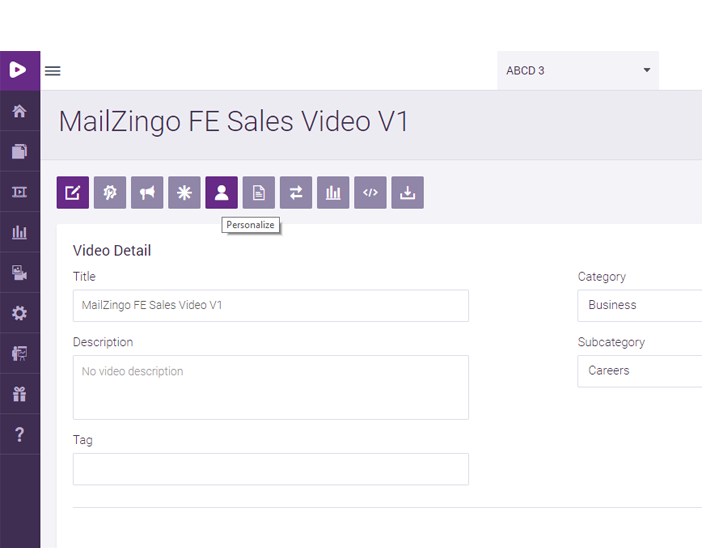Click the gear icon in the video toolbar
The image size is (702, 548).
[110, 193]
